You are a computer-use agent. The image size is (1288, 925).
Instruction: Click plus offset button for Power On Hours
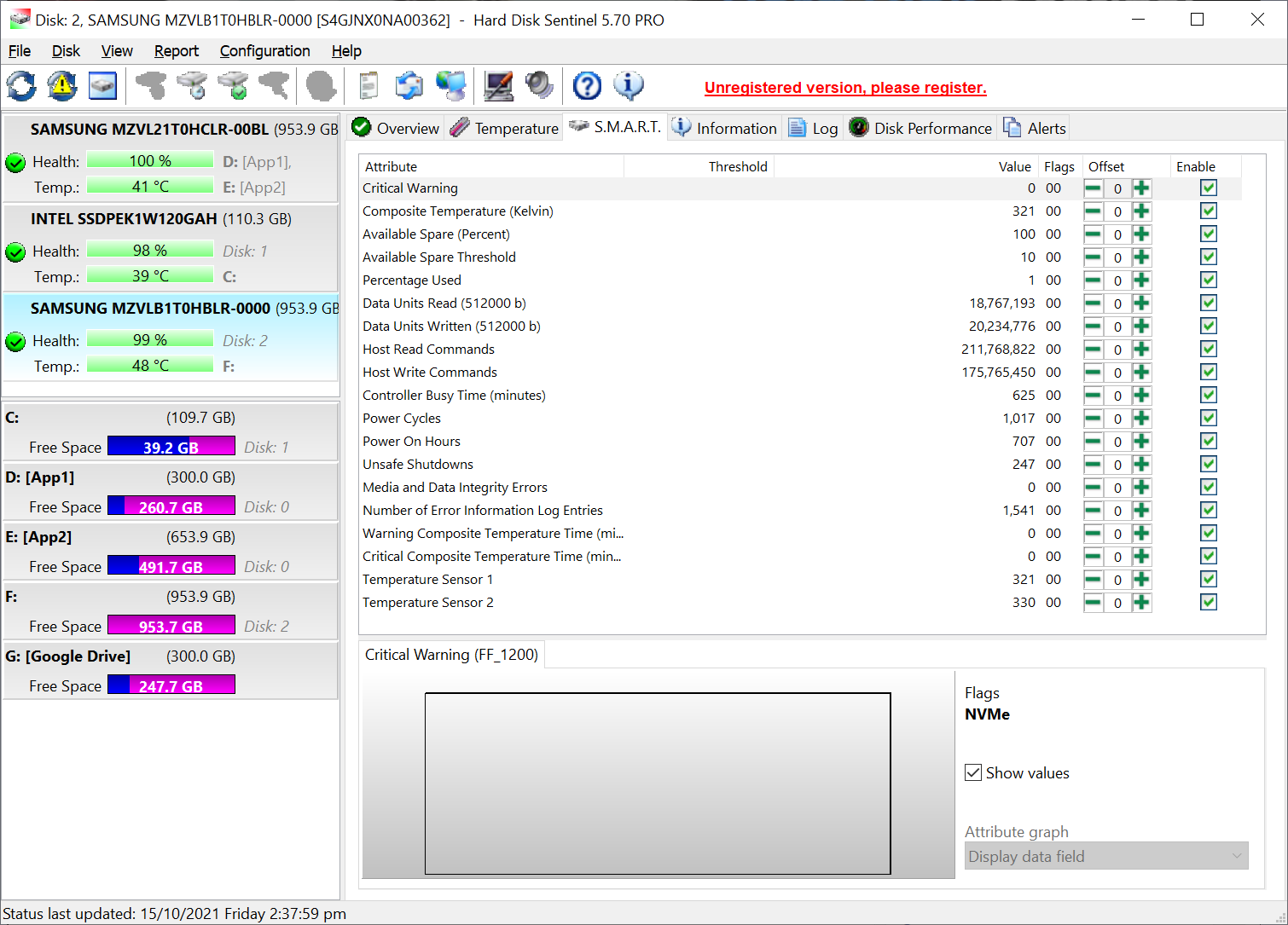[x=1141, y=442]
